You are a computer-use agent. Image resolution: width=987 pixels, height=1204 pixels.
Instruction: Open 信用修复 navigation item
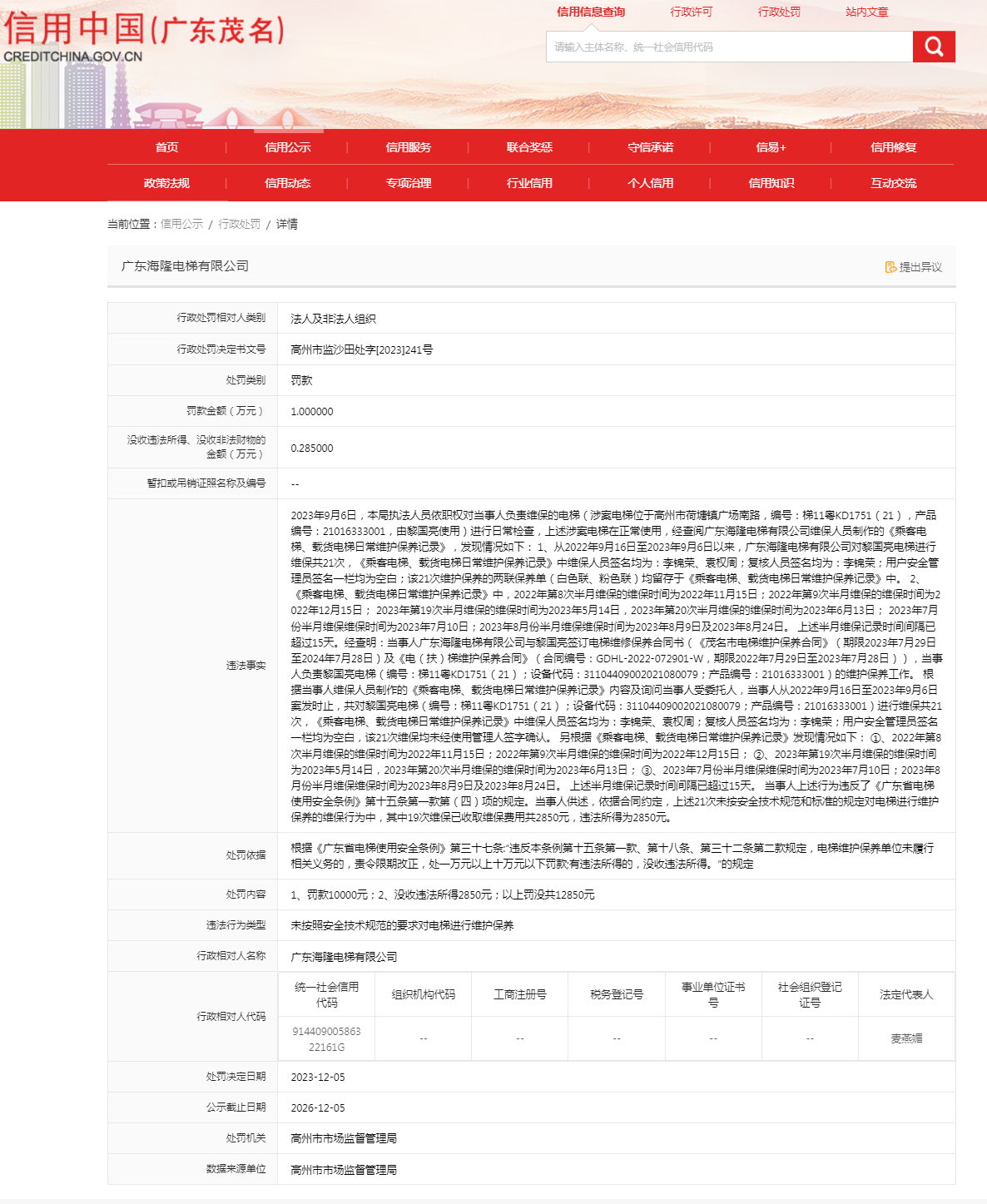point(894,147)
